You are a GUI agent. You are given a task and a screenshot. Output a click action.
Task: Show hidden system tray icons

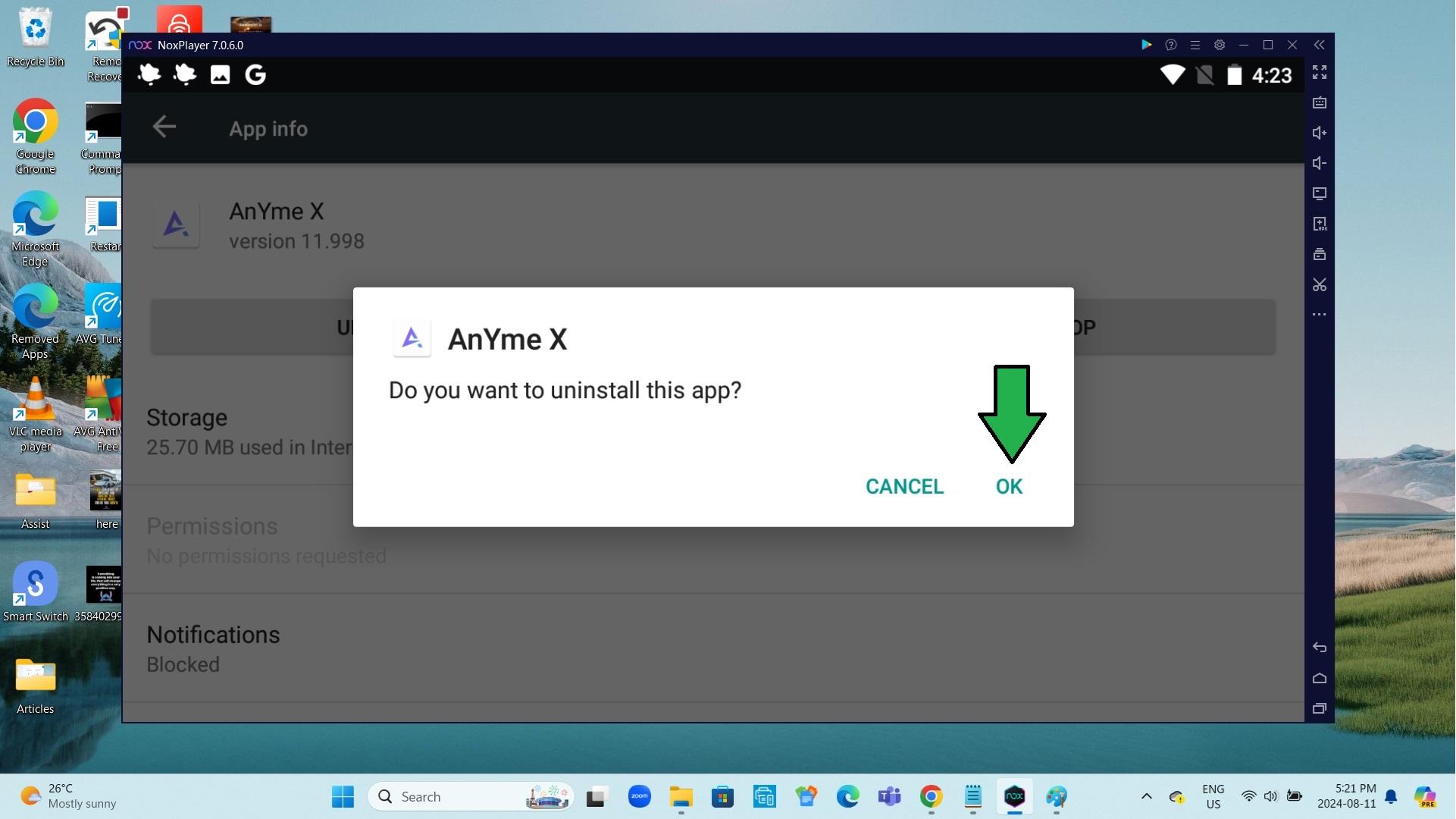(1146, 796)
